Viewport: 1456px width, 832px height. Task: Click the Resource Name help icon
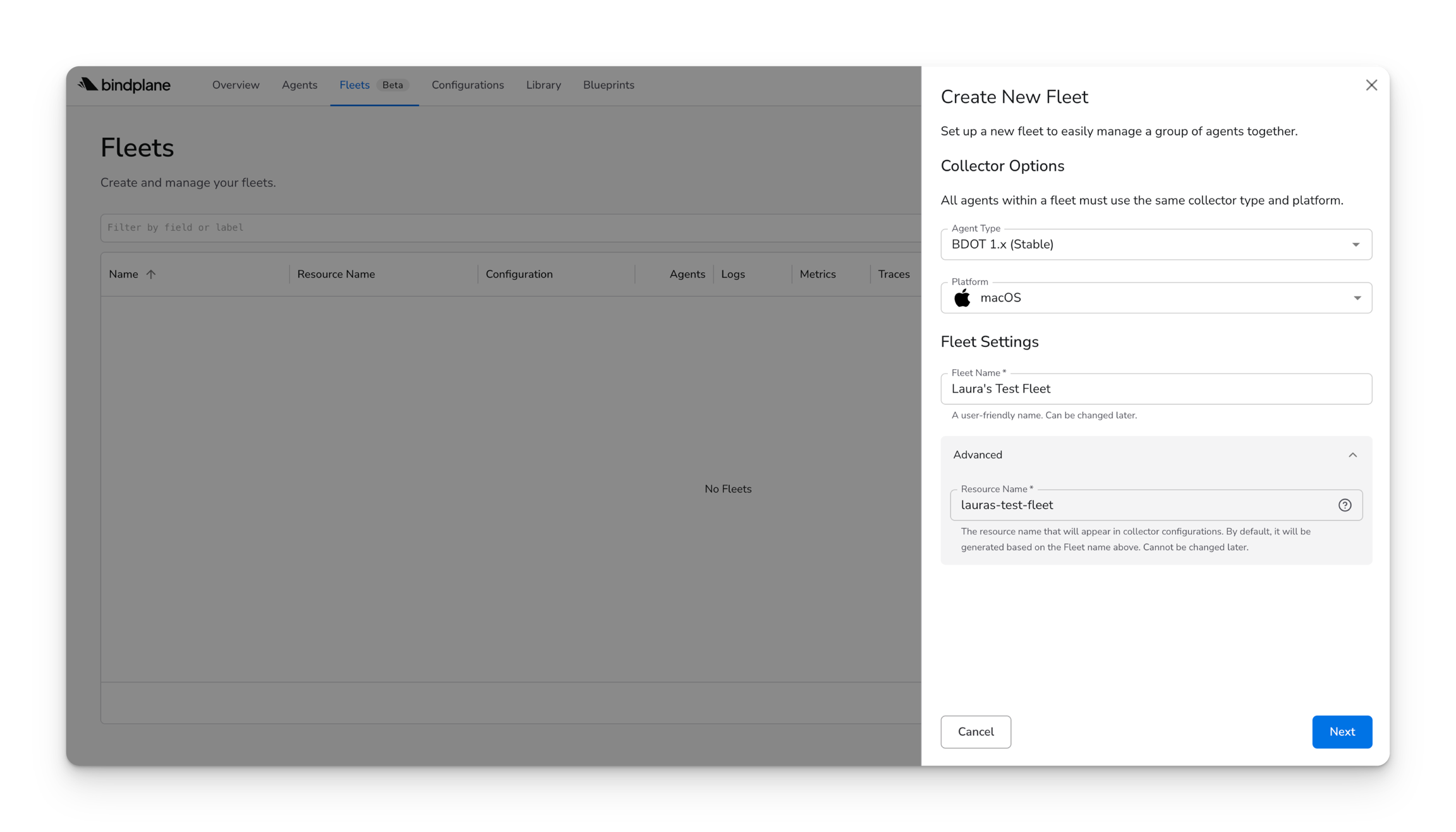[x=1345, y=505]
